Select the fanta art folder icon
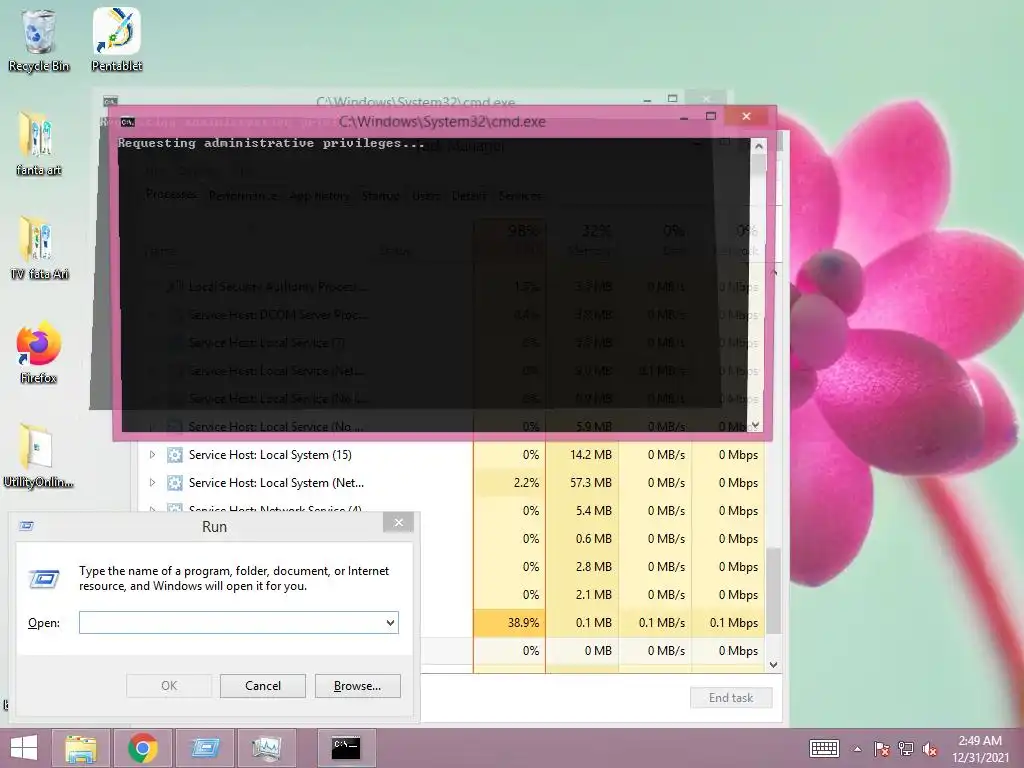This screenshot has width=1024, height=768. [38, 144]
